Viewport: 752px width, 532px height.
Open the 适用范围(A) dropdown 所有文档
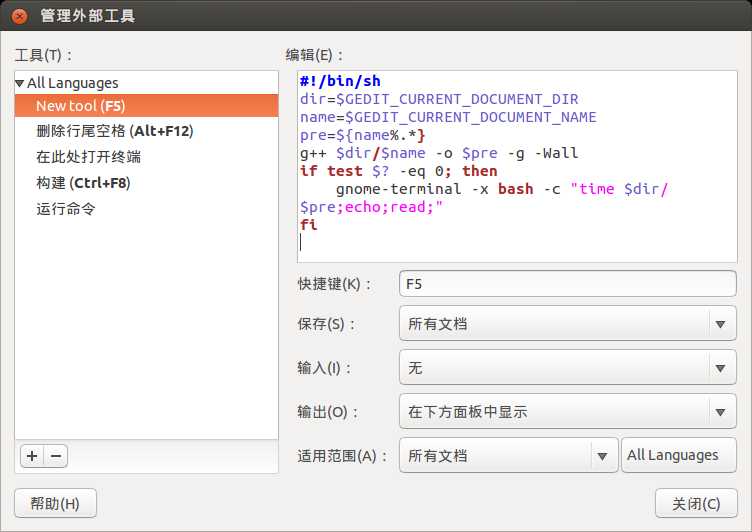(x=508, y=455)
